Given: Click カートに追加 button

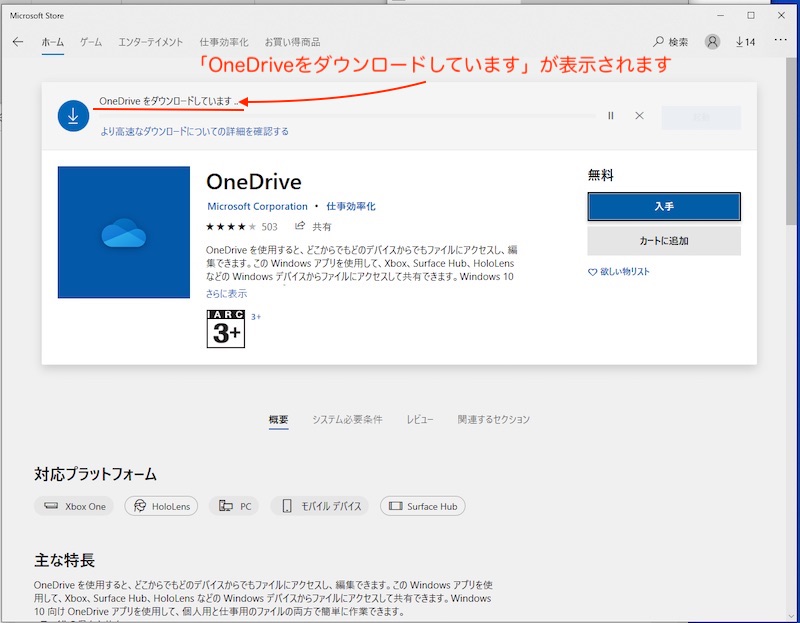Looking at the screenshot, I should (664, 241).
